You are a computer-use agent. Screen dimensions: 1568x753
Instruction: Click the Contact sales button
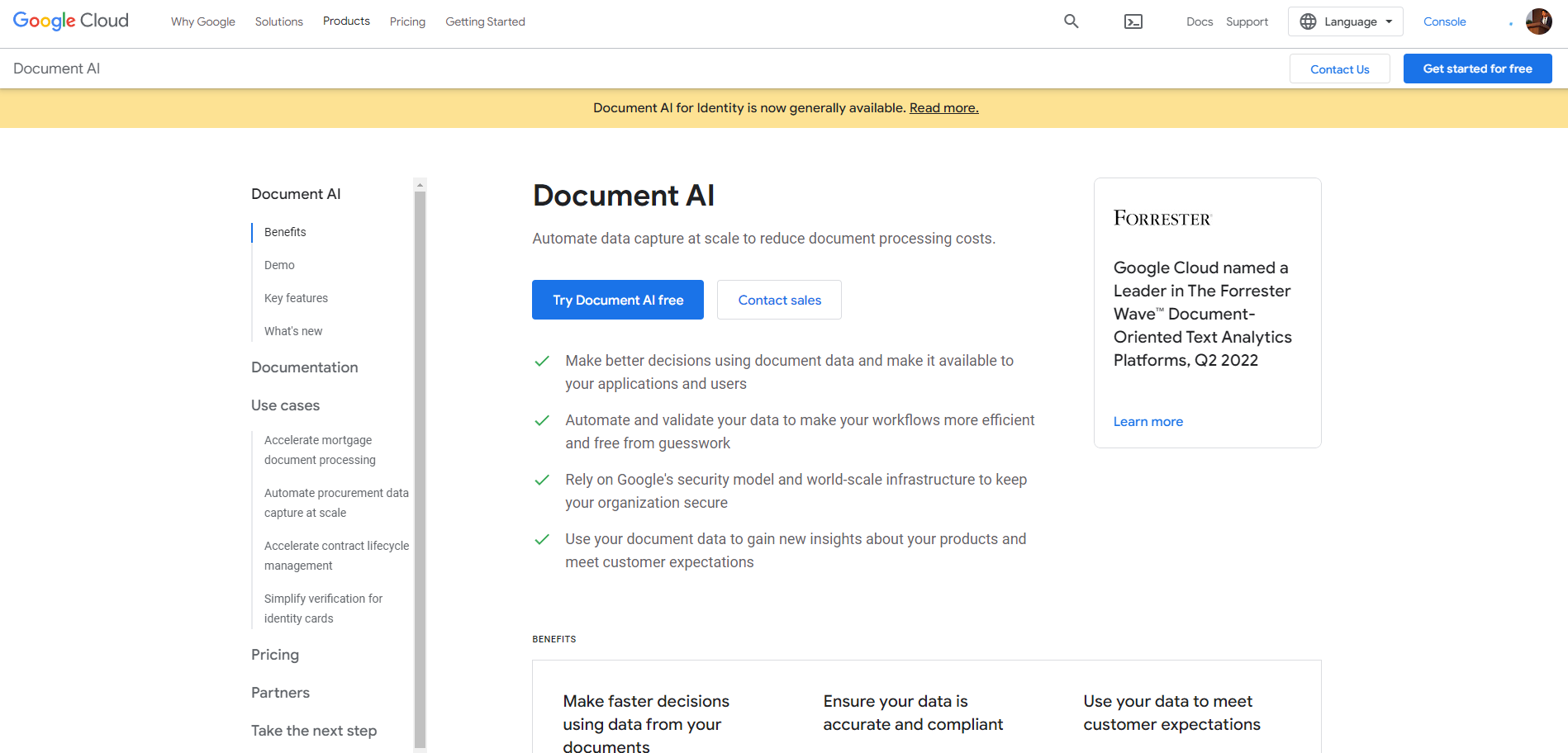pos(779,300)
